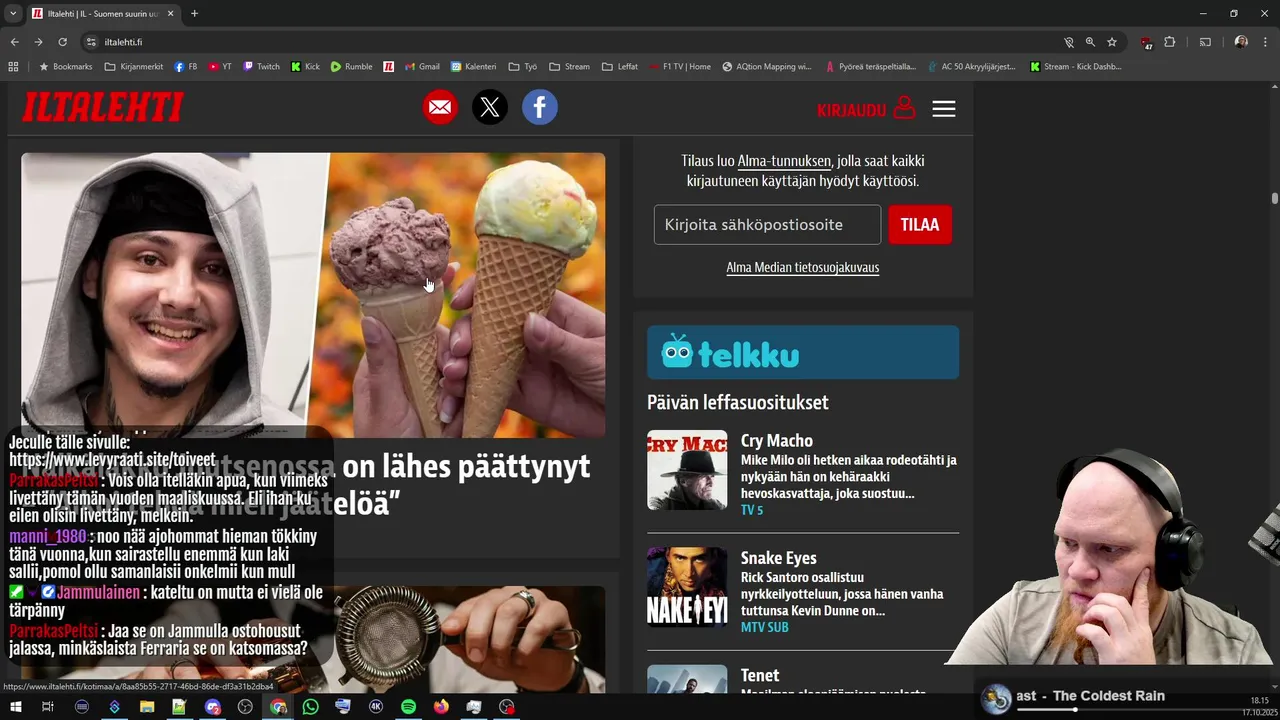Open the ad blocker extension icon with badge
1280x720 pixels.
point(1146,42)
